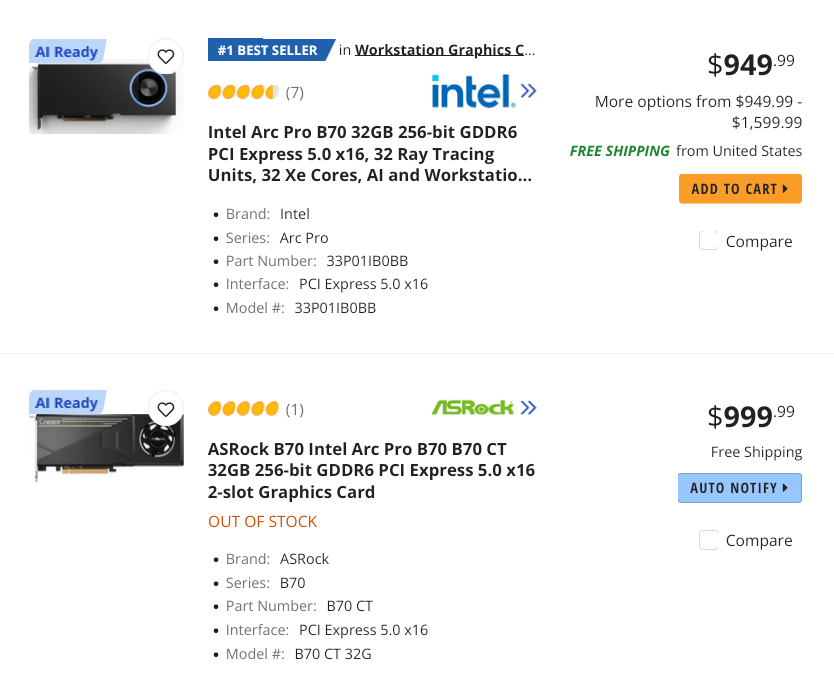
Task: Click the #1 Best Seller badge
Action: pyautogui.click(x=269, y=50)
